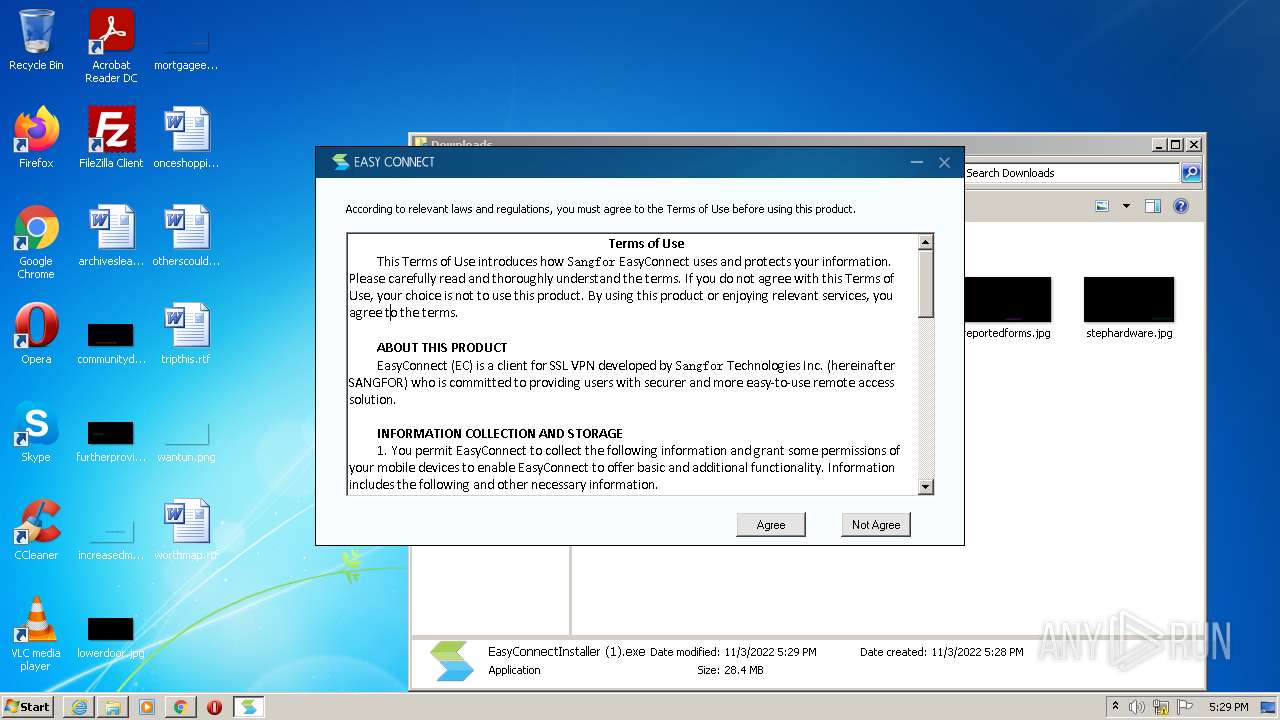Open Windows Explorer from taskbar
The width and height of the screenshot is (1280, 720).
tap(113, 707)
